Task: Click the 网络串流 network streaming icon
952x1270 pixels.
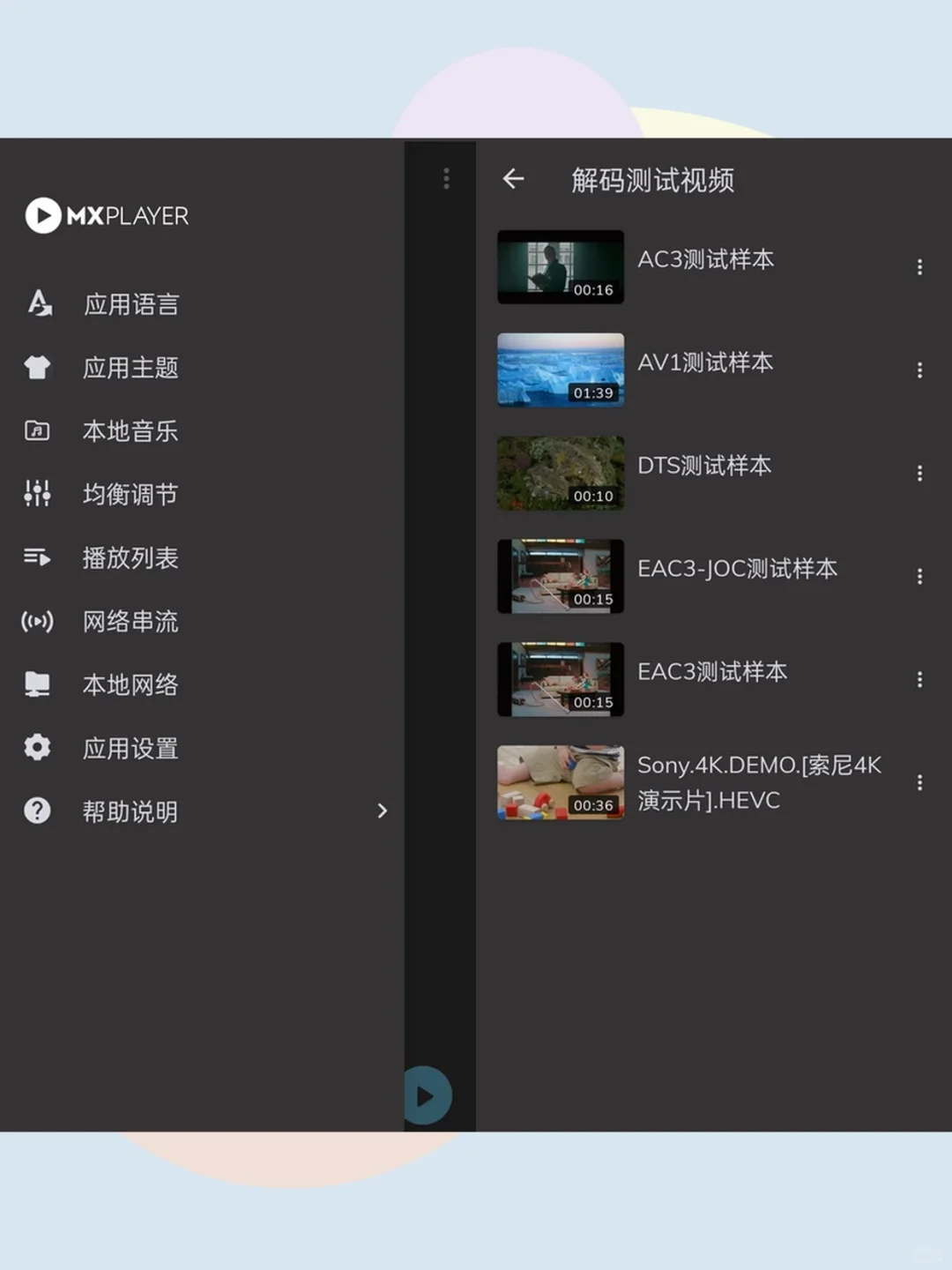Action: point(36,622)
